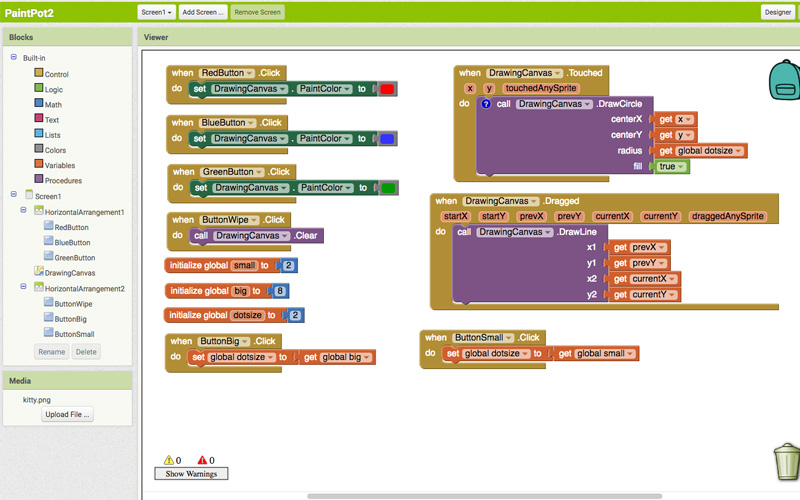Click the touchedAnySprite parameter
This screenshot has height=500, width=800.
coord(541,88)
